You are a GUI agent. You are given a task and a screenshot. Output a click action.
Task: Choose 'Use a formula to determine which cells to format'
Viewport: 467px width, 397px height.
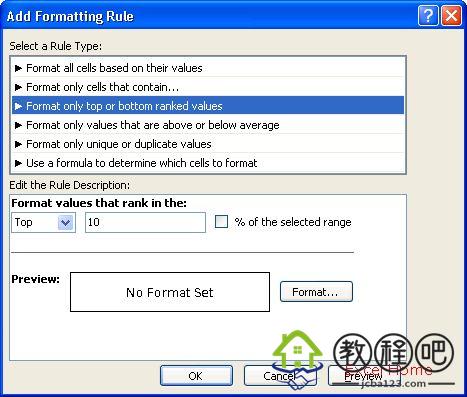pos(208,163)
